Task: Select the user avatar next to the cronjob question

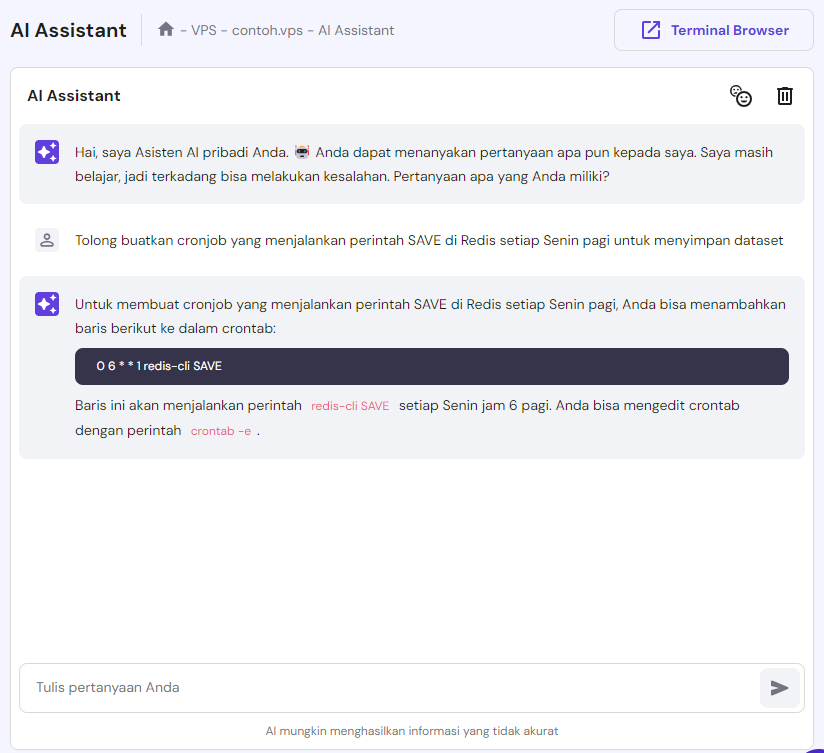Action: click(x=46, y=240)
